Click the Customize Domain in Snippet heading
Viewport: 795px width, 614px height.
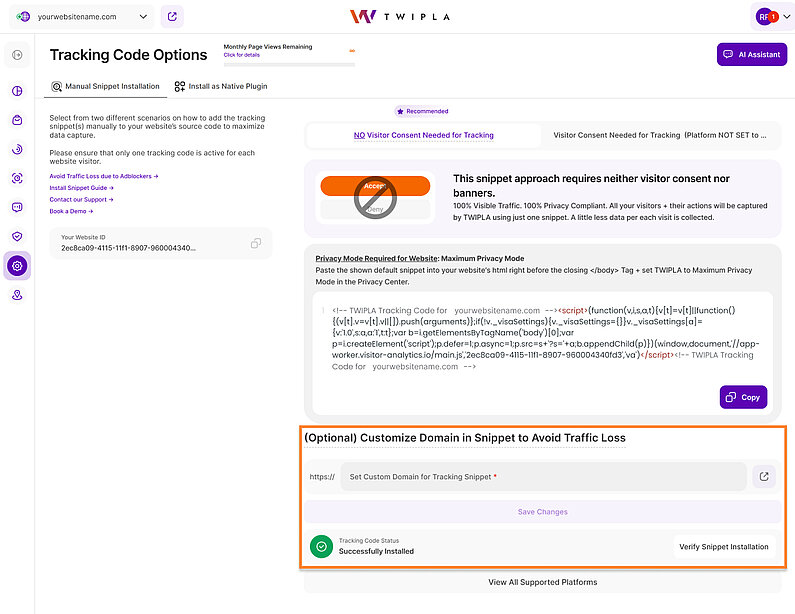click(x=465, y=438)
